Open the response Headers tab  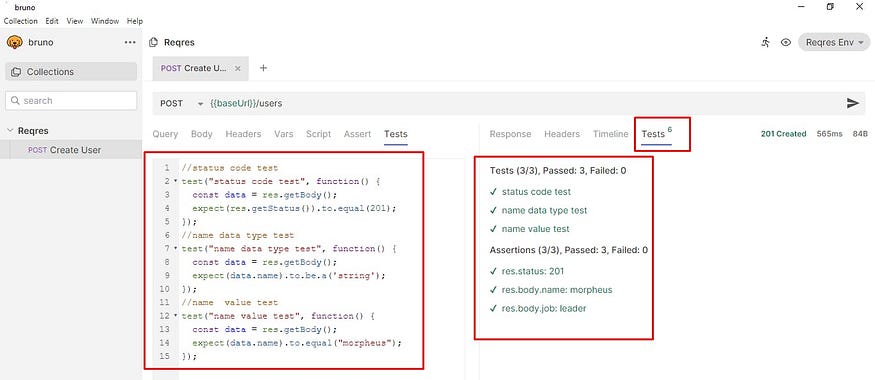562,134
